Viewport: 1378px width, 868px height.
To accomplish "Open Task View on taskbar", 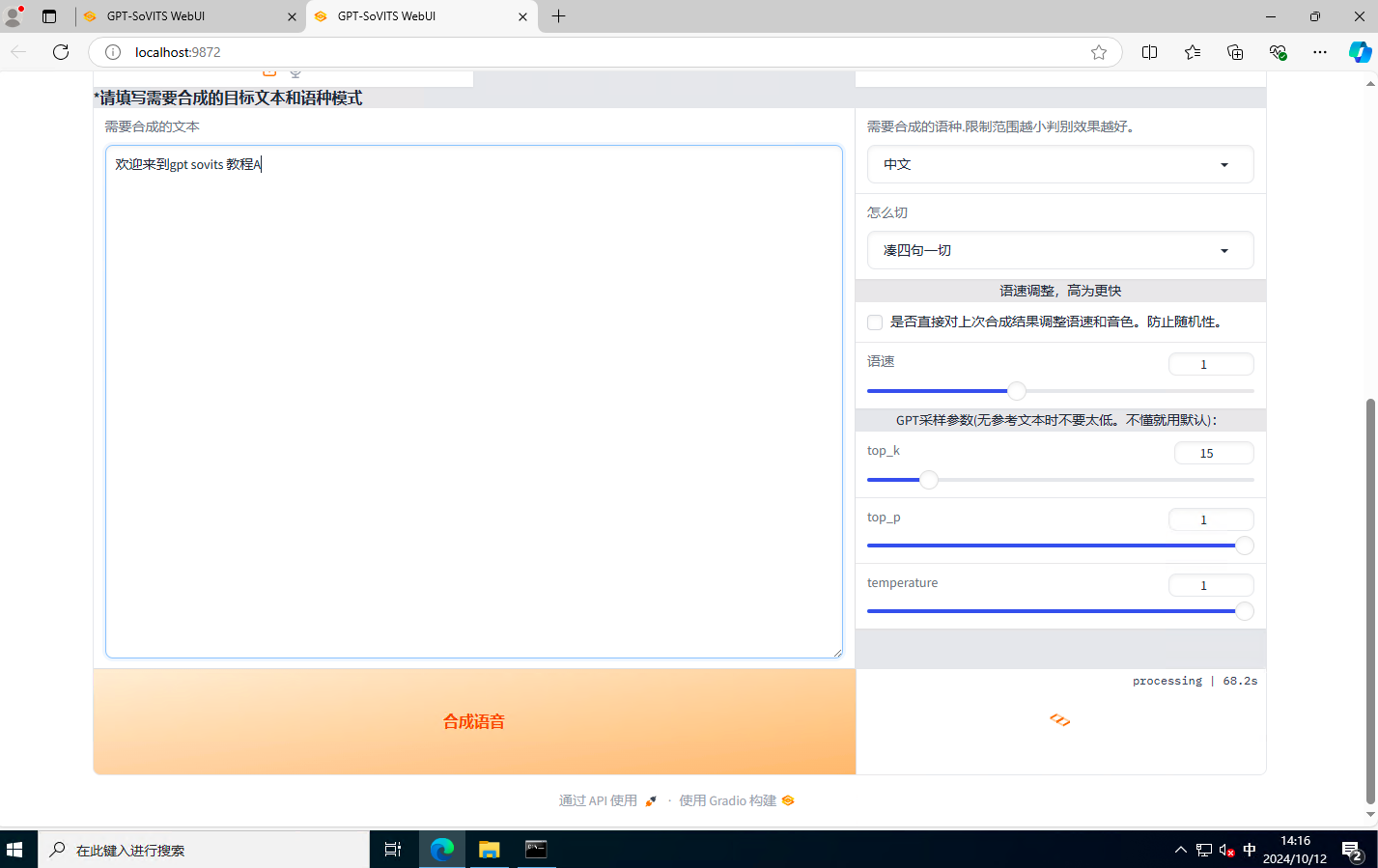I will coord(392,850).
